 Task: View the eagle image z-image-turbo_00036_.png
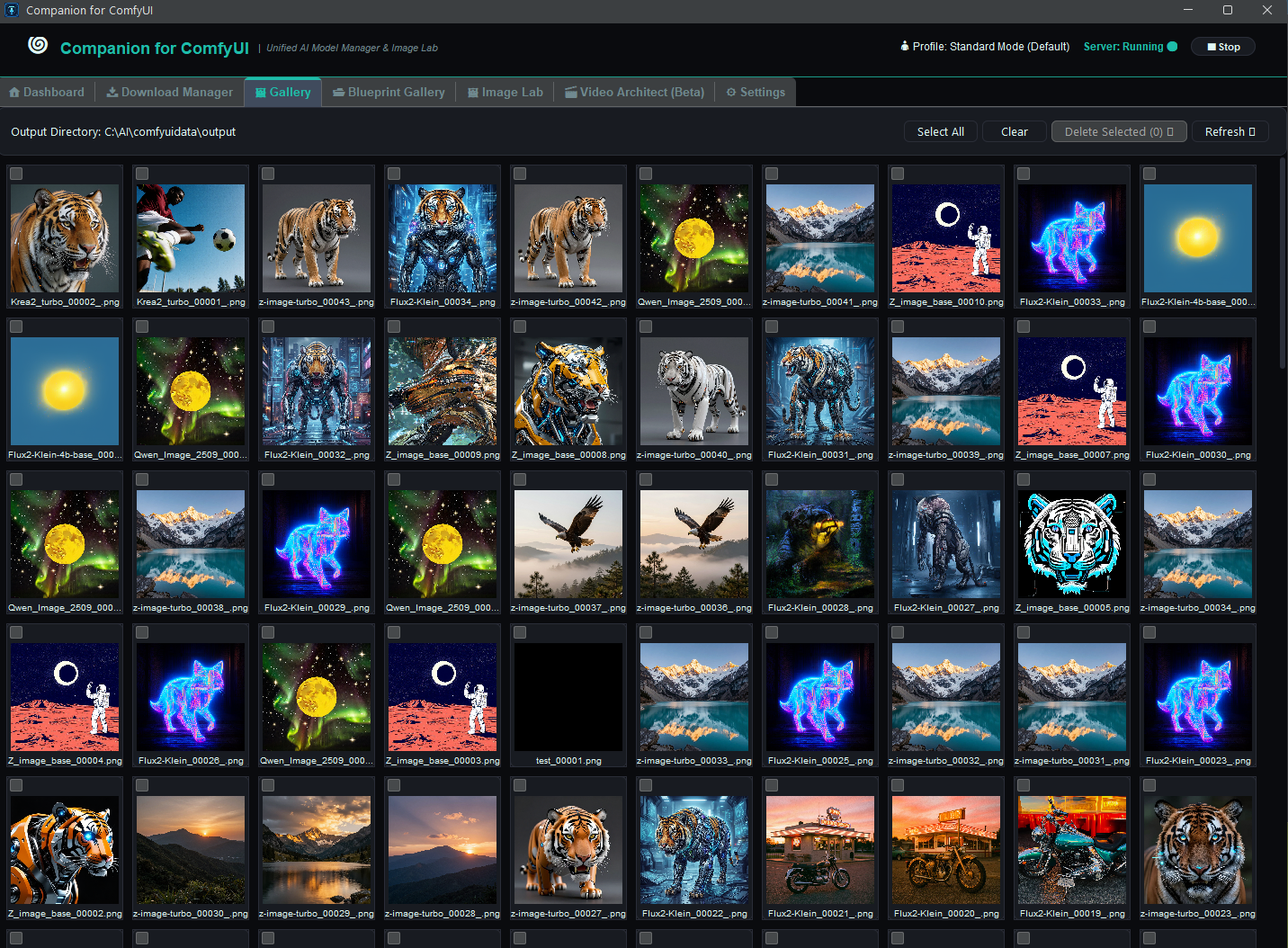(694, 544)
